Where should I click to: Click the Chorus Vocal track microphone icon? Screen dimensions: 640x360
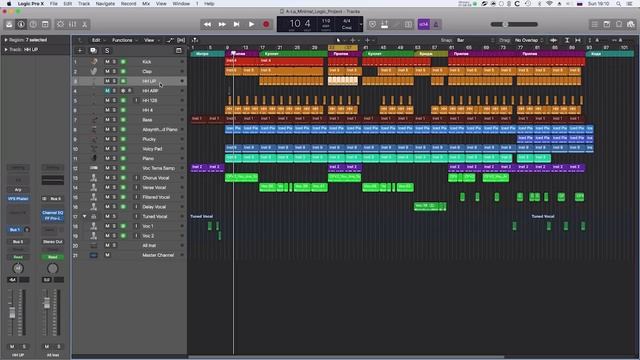(x=94, y=178)
